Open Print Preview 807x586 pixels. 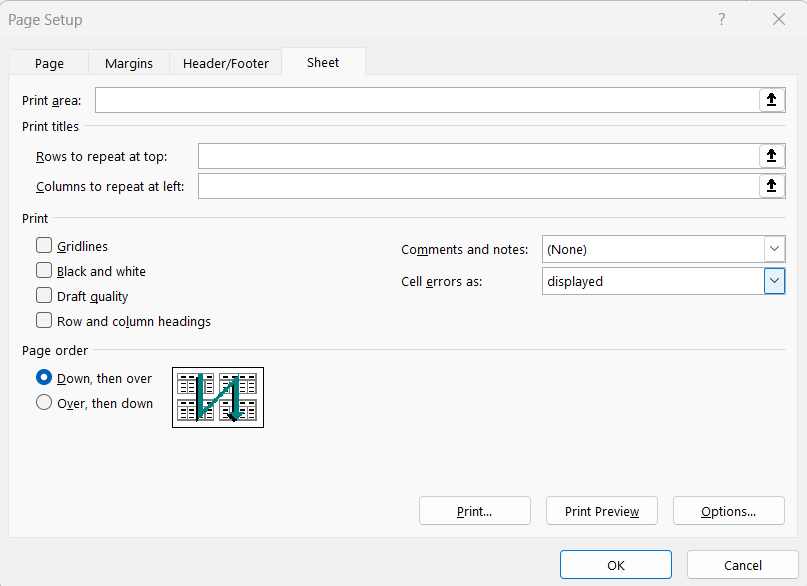[x=602, y=511]
